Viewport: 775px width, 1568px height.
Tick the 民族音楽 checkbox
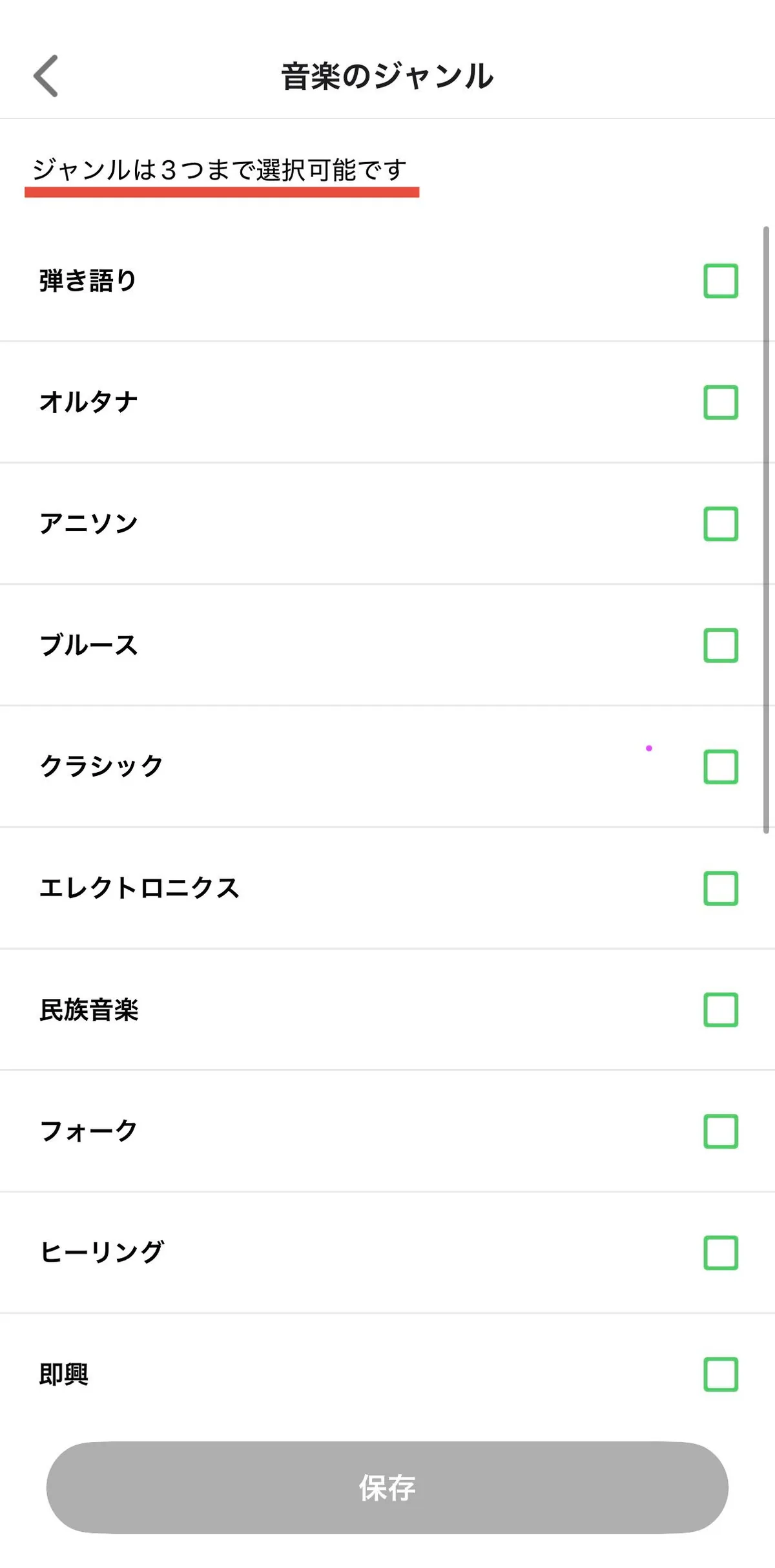[x=721, y=1009]
